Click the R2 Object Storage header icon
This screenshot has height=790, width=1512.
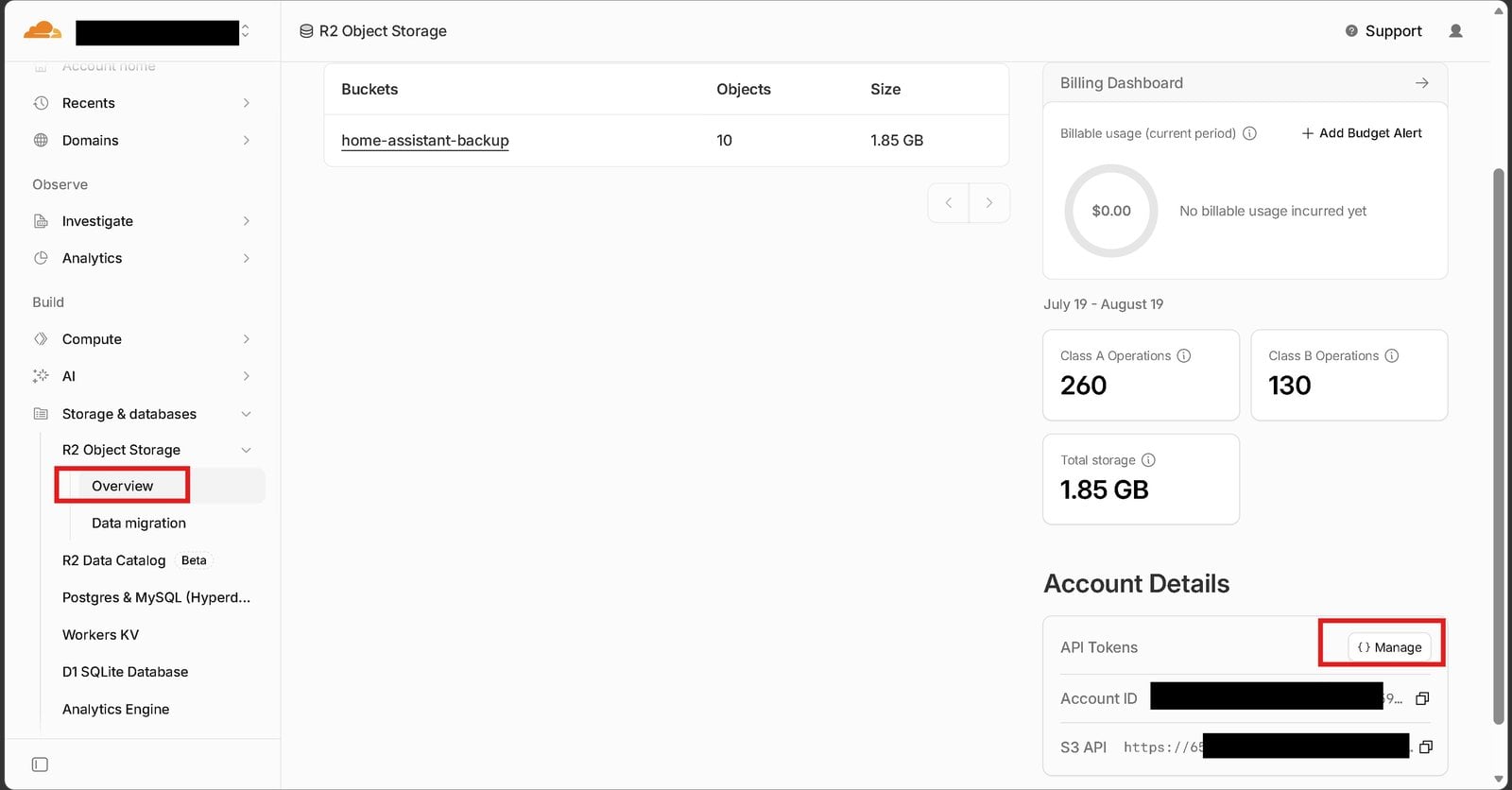(306, 31)
